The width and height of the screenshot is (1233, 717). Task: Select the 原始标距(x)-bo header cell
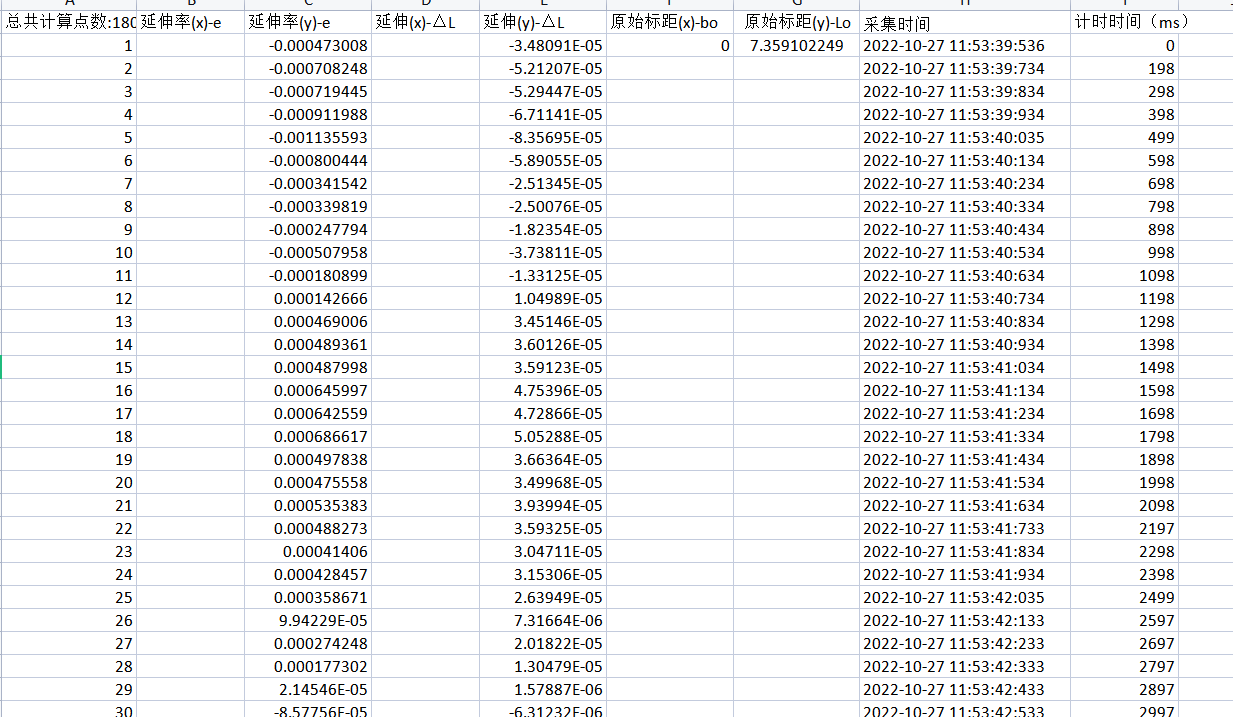[x=669, y=22]
